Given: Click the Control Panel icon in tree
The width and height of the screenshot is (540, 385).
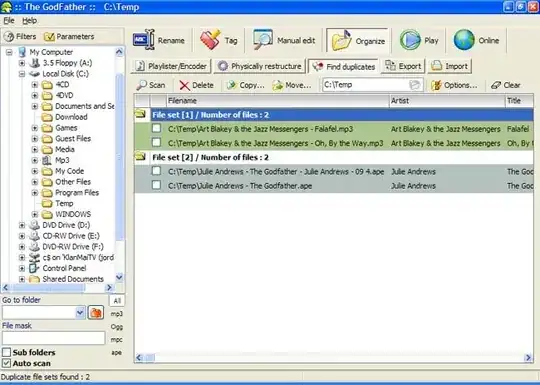Looking at the screenshot, I should pyautogui.click(x=34, y=268).
